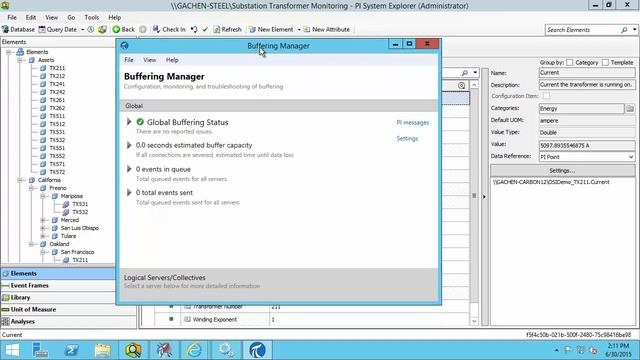Select TX211 under Assets
The image size is (640, 360).
57,68
